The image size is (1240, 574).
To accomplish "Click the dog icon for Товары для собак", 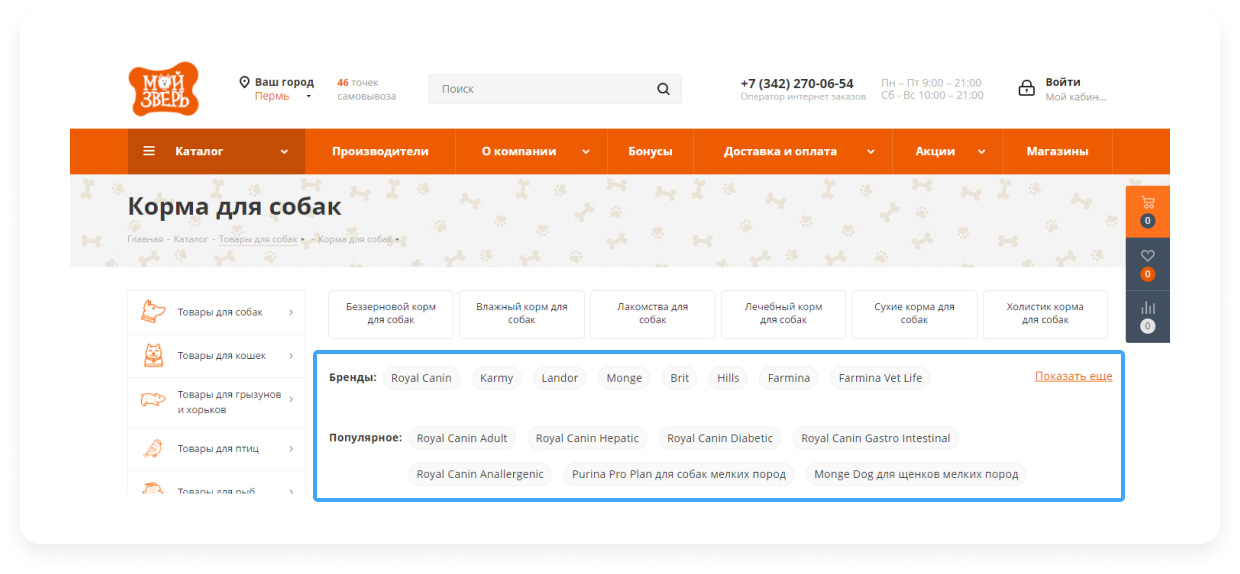I will click(x=153, y=311).
